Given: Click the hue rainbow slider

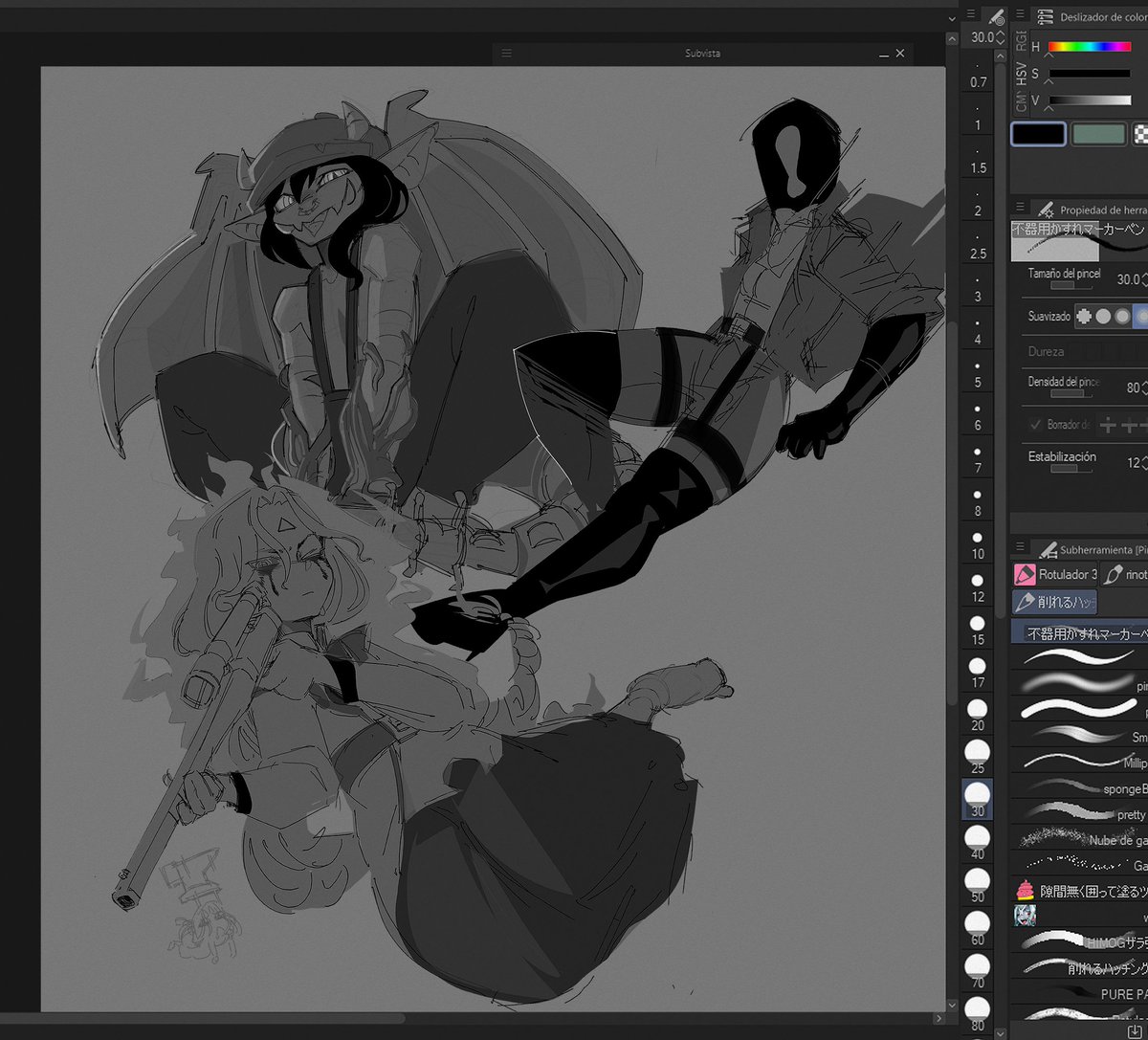Looking at the screenshot, I should pos(1091,46).
